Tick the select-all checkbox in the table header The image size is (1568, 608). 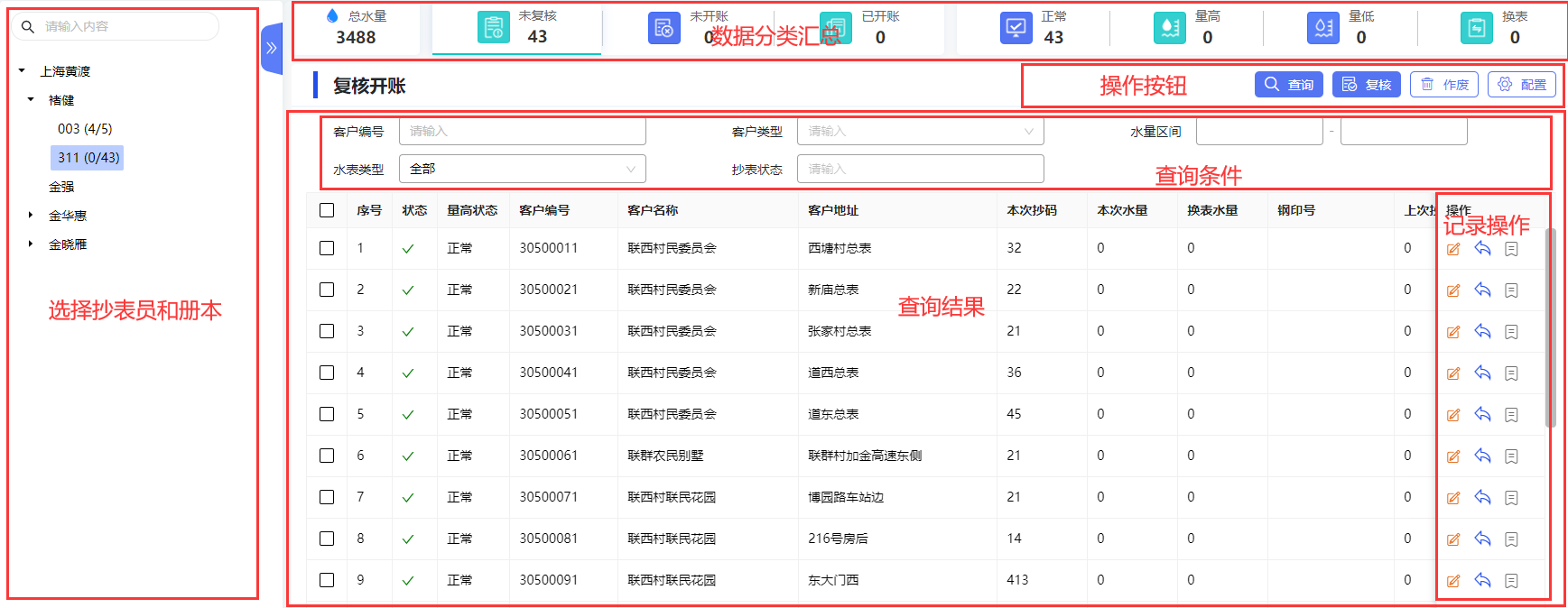pyautogui.click(x=327, y=210)
